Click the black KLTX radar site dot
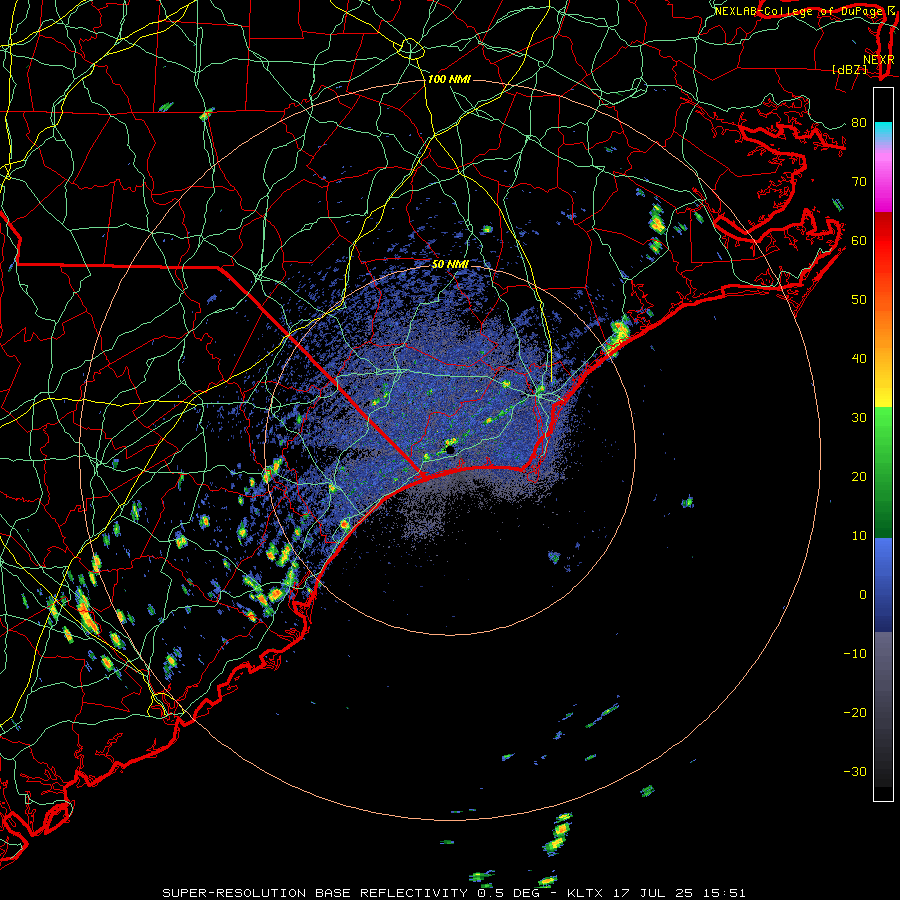Image resolution: width=900 pixels, height=900 pixels. coord(451,451)
